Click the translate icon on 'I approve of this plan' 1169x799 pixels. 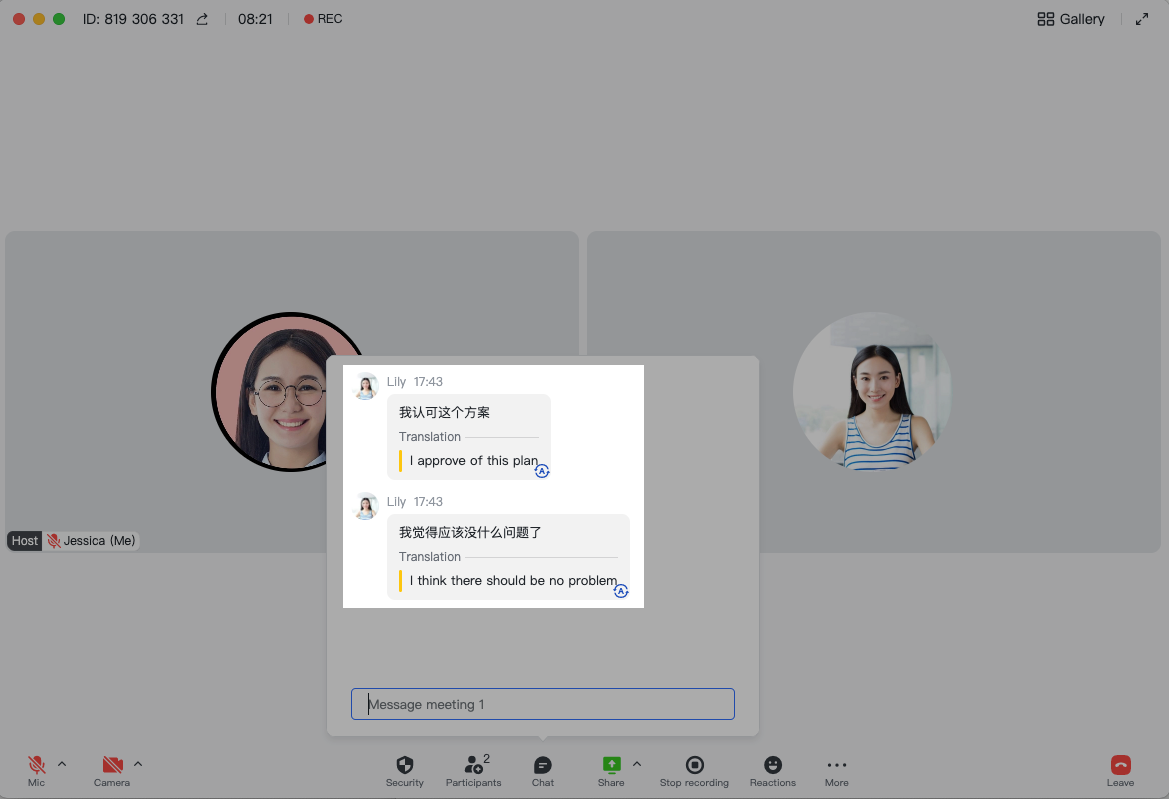[542, 470]
